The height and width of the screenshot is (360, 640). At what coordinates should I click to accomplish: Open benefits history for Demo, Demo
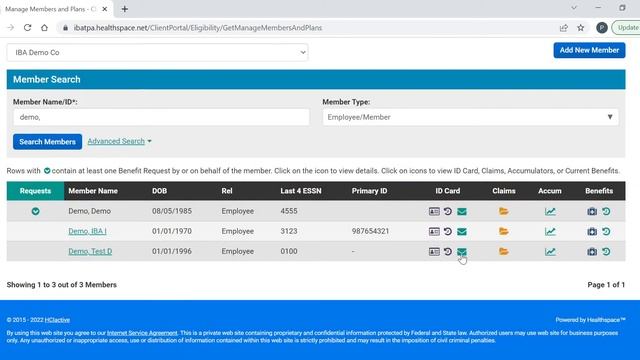coord(606,211)
